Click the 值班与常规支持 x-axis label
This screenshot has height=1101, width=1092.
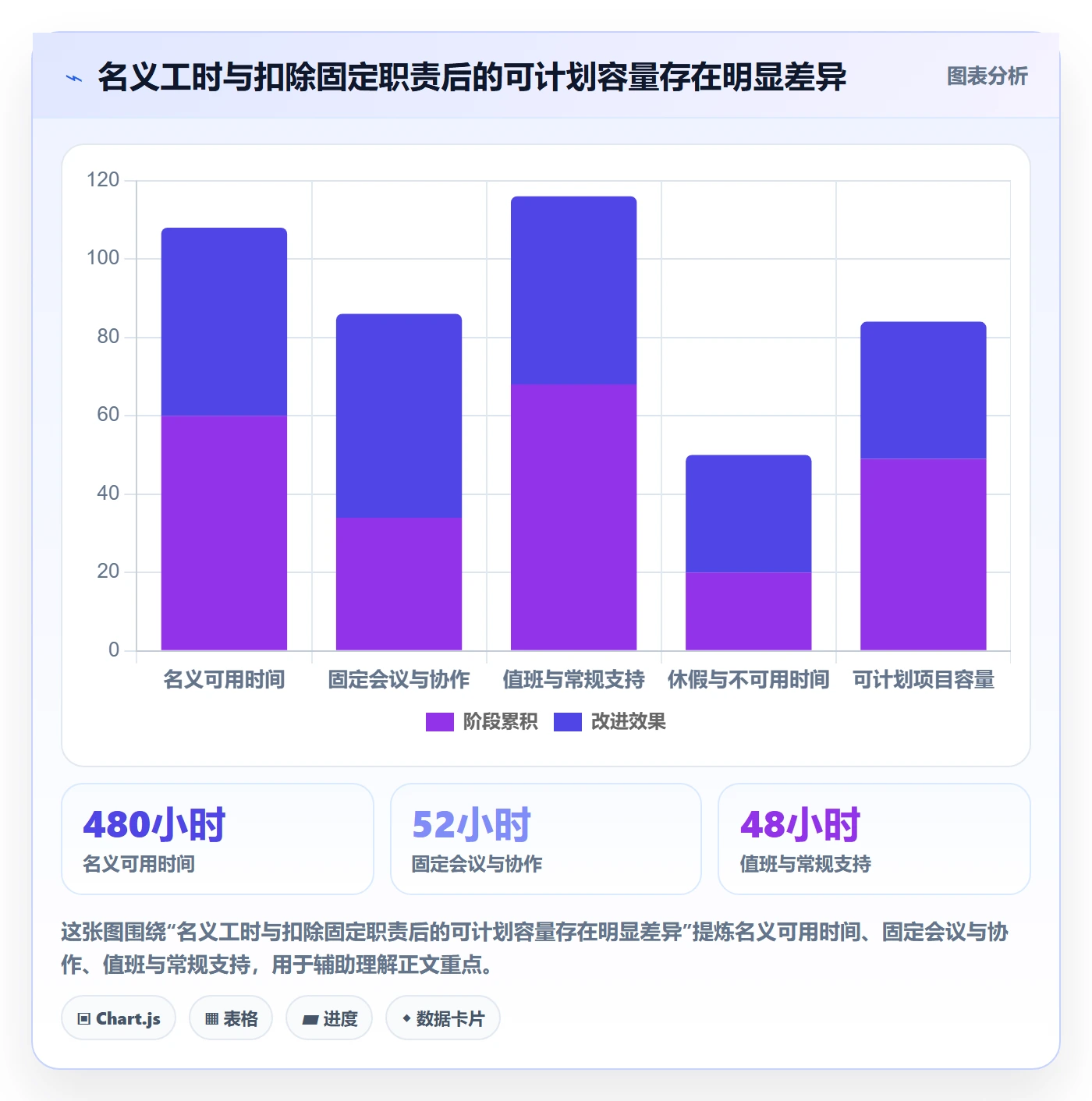click(x=573, y=680)
